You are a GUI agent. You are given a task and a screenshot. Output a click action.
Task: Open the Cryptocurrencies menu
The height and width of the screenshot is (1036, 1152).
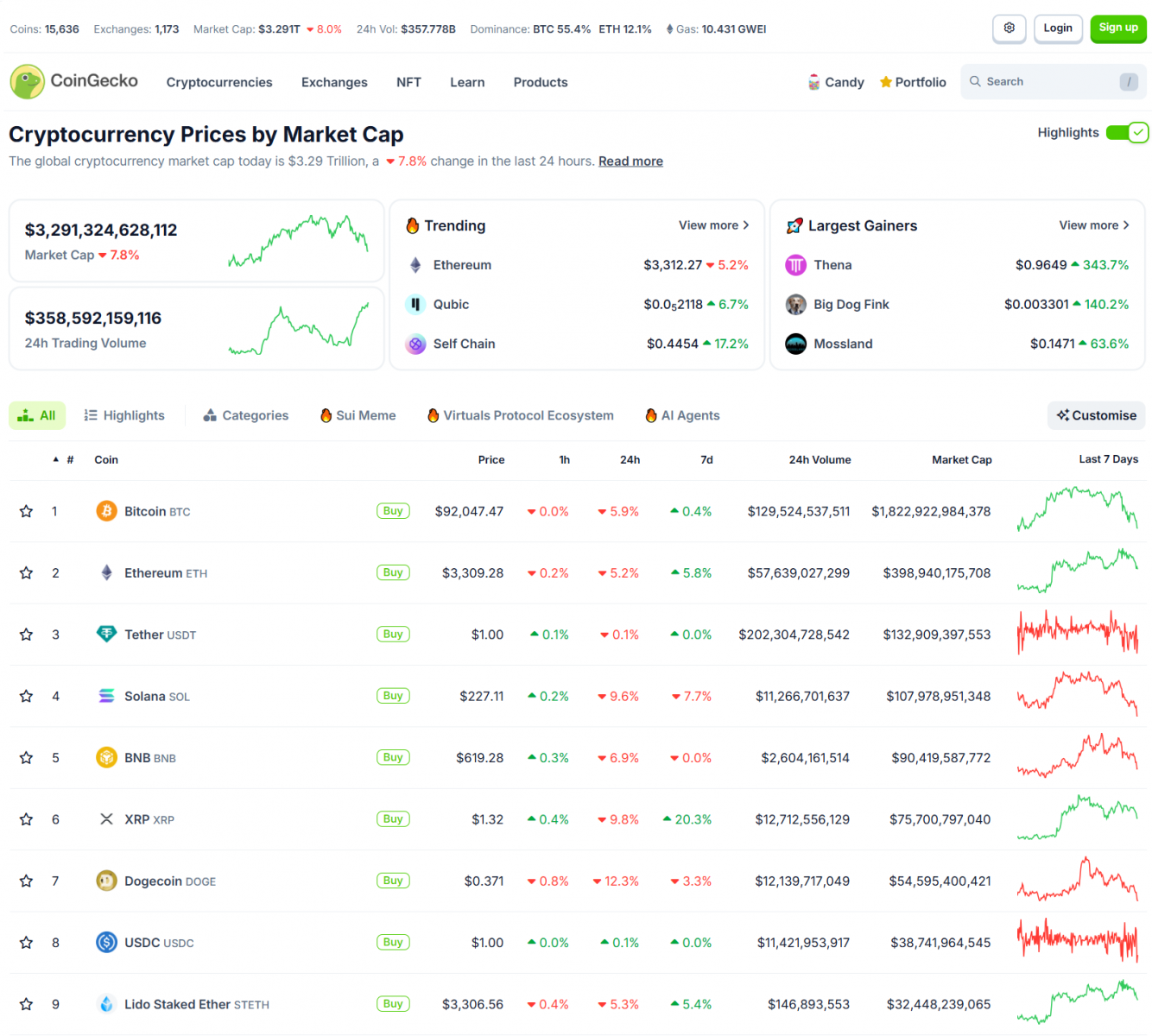[219, 83]
